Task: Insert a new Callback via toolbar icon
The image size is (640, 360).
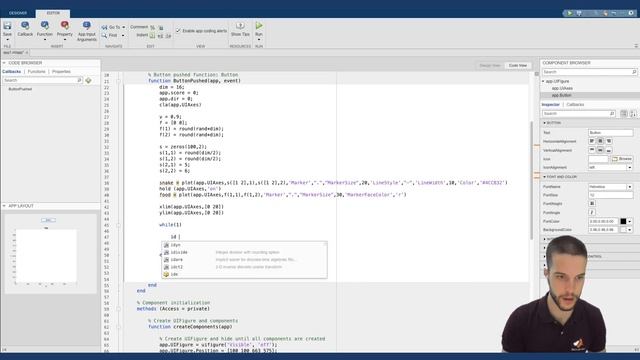Action: (x=25, y=26)
